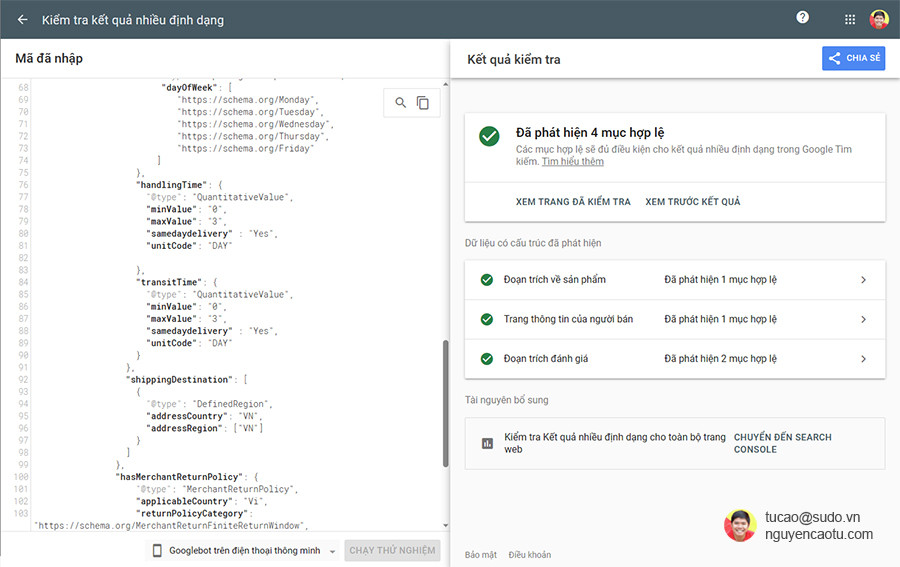
Task: Open the Google apps grid
Action: pos(850,19)
